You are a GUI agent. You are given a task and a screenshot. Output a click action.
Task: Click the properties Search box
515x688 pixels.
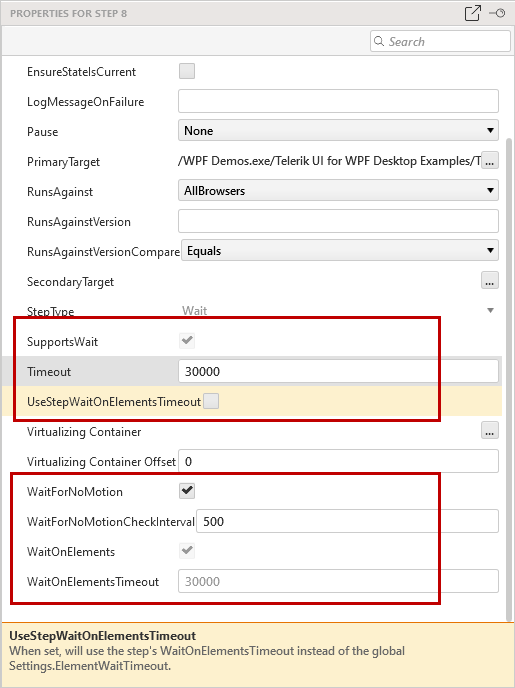pyautogui.click(x=440, y=42)
